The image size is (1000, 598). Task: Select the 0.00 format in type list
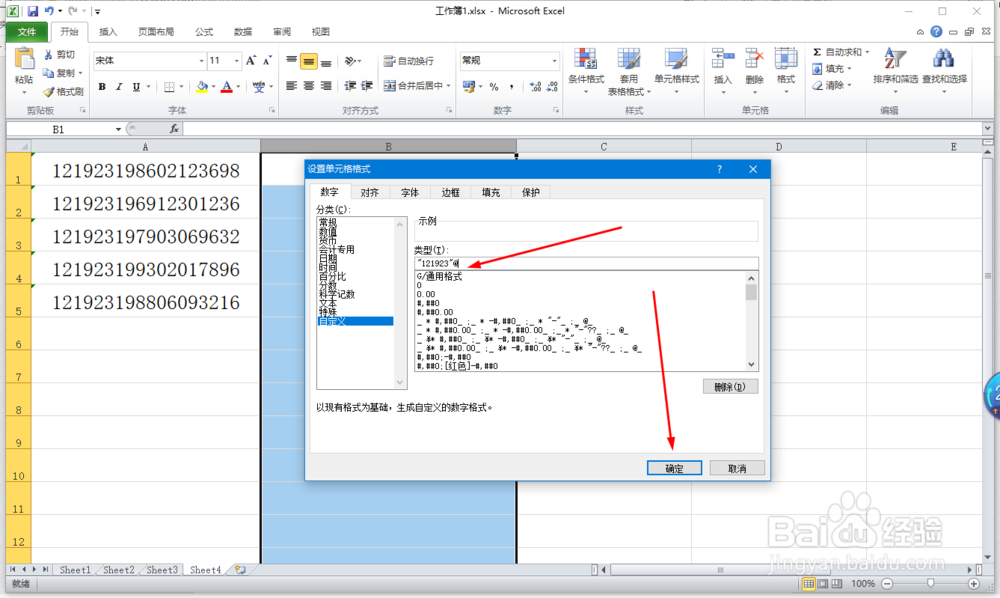[x=426, y=295]
